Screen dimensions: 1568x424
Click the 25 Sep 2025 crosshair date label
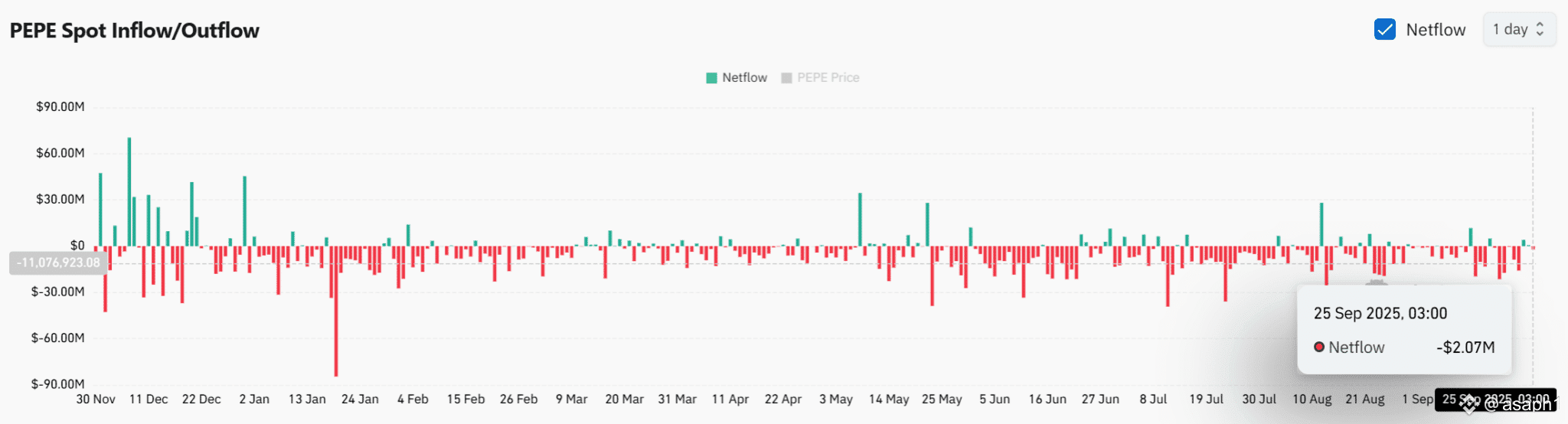point(1496,399)
